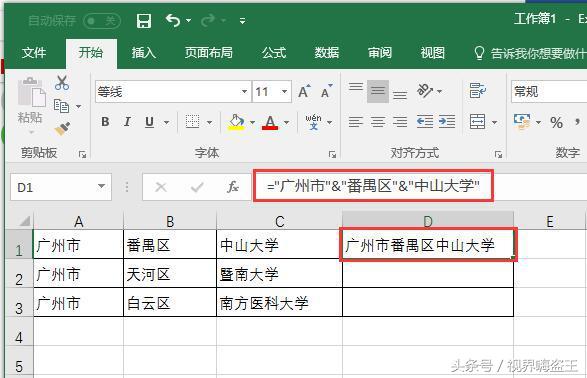
Task: Click the Select All corner triangle
Action: pyautogui.click(x=24, y=221)
